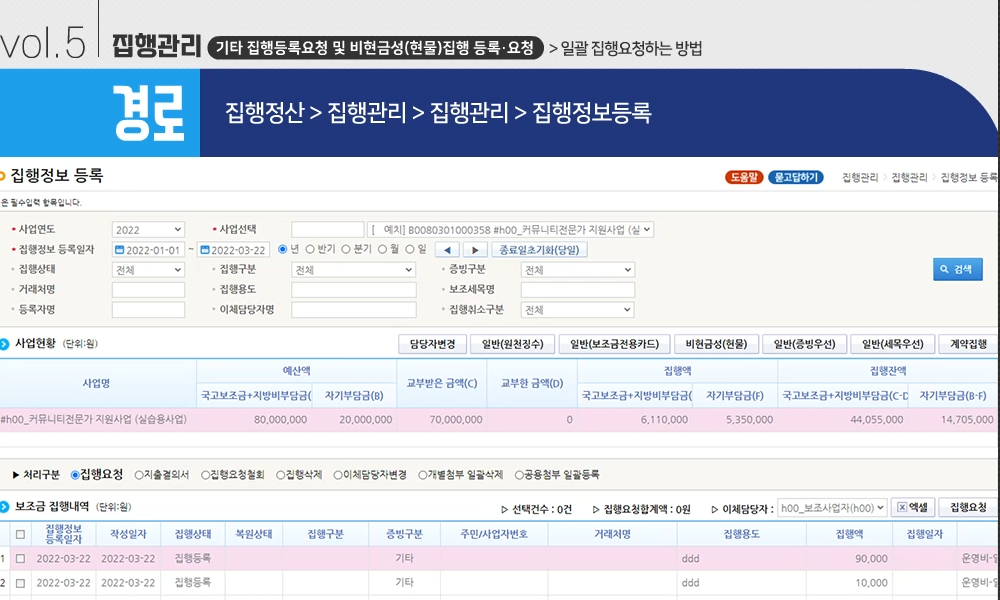1000x600 pixels.
Task: Click the 도움말 help badge
Action: (x=744, y=177)
